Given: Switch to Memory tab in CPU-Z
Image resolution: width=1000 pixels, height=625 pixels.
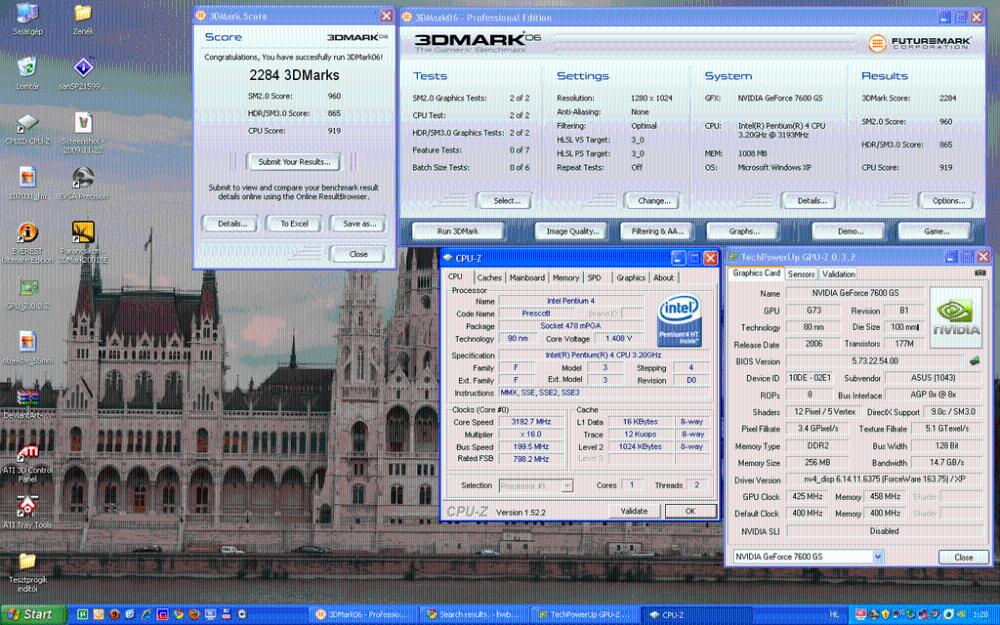Looking at the screenshot, I should (566, 277).
